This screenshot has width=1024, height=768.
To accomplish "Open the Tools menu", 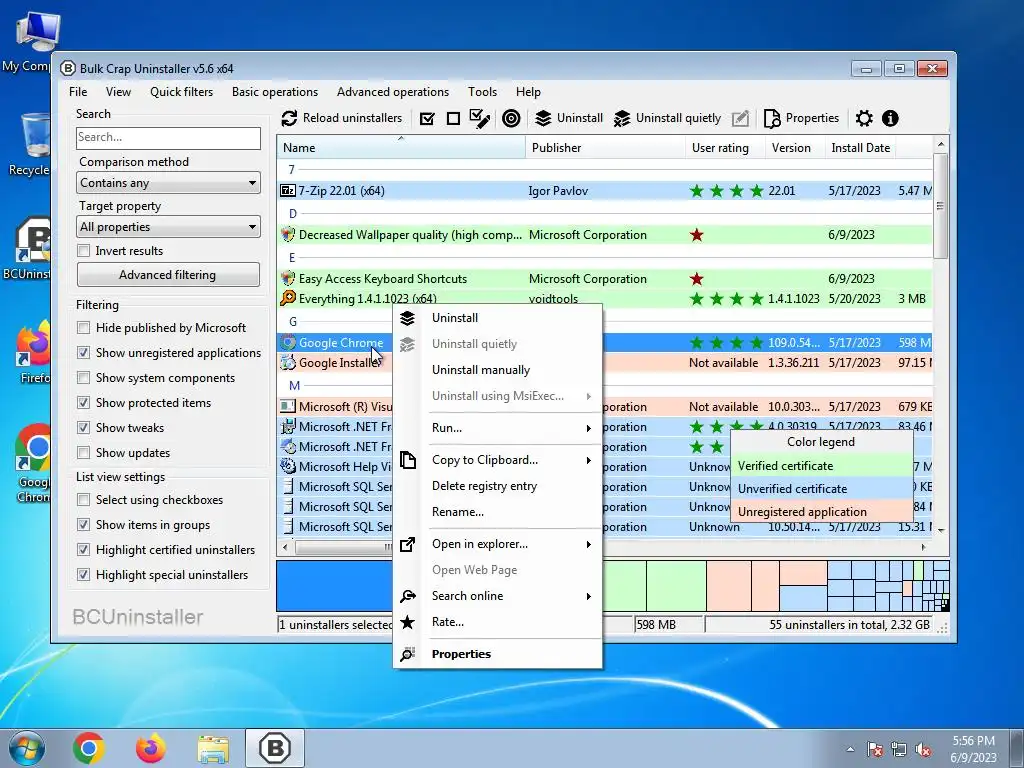I will tap(482, 92).
